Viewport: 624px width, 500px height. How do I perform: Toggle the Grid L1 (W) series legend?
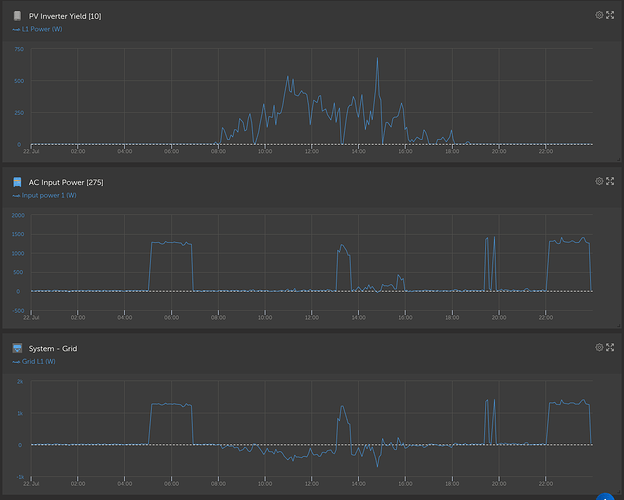click(34, 361)
